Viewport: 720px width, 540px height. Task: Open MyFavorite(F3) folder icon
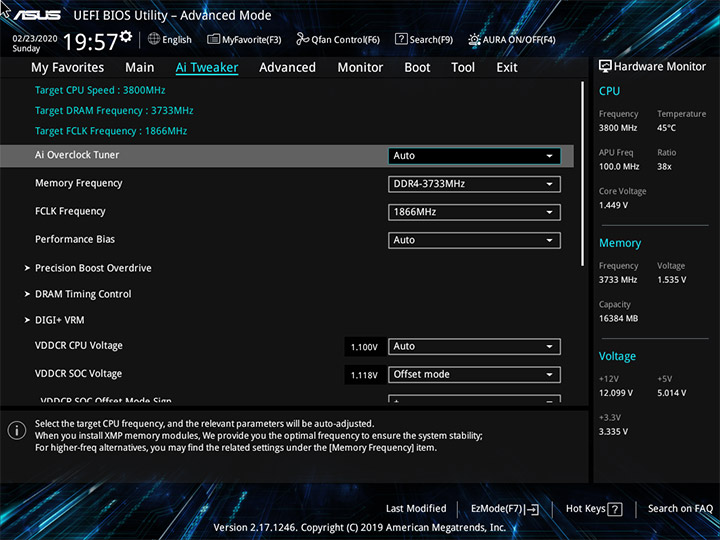pyautogui.click(x=213, y=39)
